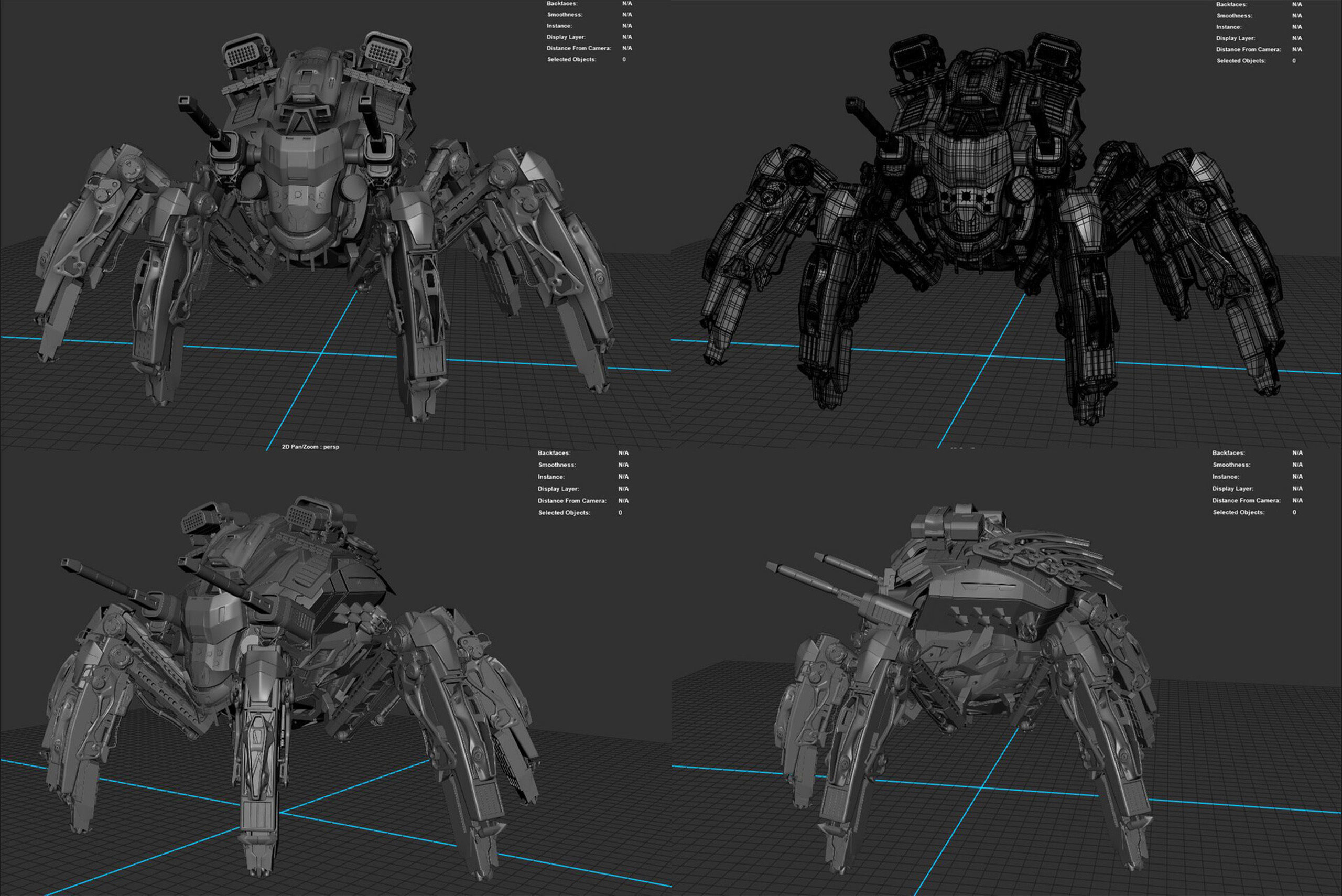Select 'Smoothness:' label in rear view
The height and width of the screenshot is (896, 1342).
[1231, 465]
